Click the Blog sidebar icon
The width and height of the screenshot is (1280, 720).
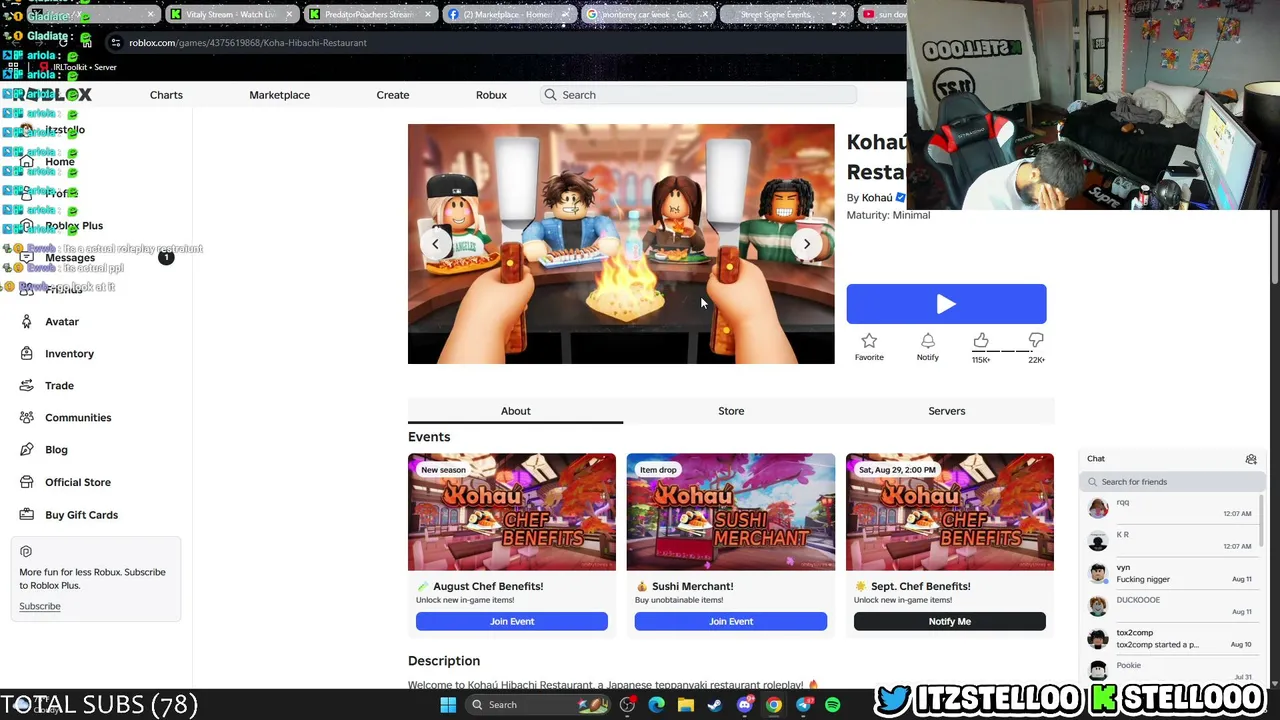pos(27,449)
